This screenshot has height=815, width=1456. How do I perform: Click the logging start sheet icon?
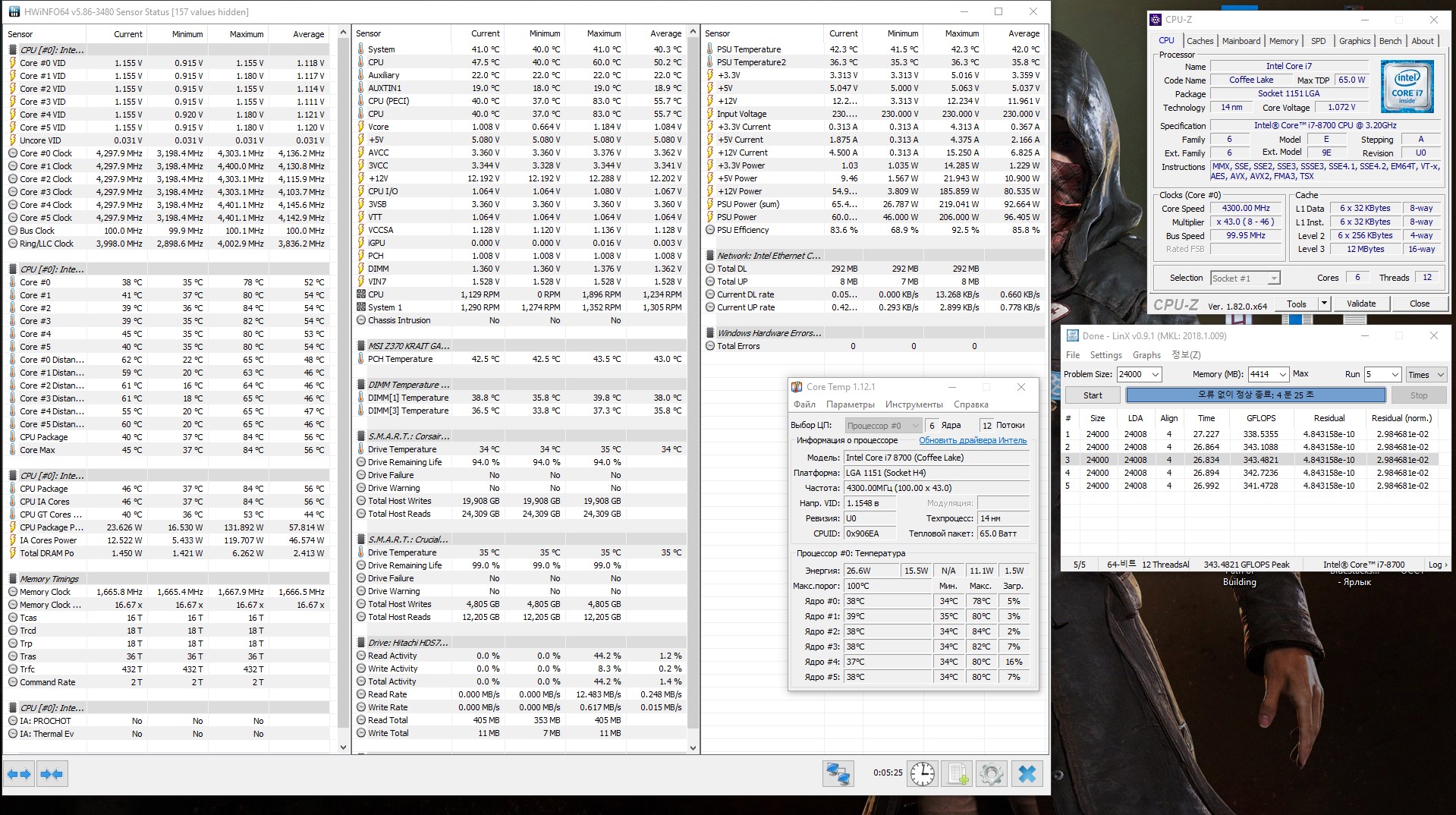click(957, 774)
